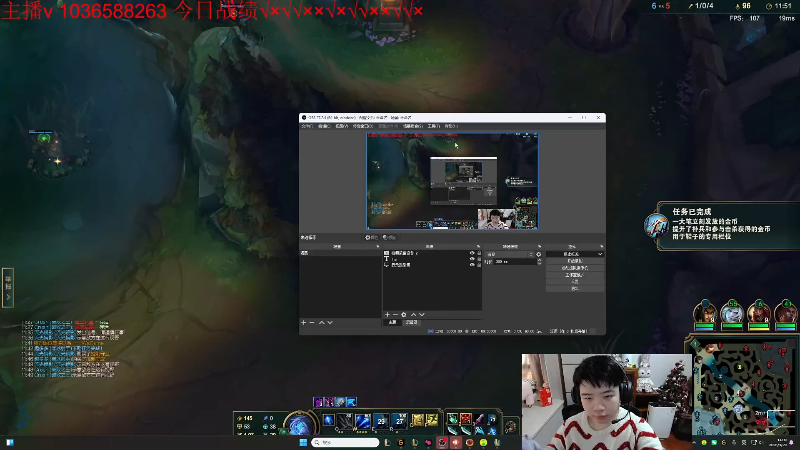
Task: Open the Filters button beside Properties
Action: coord(389,238)
